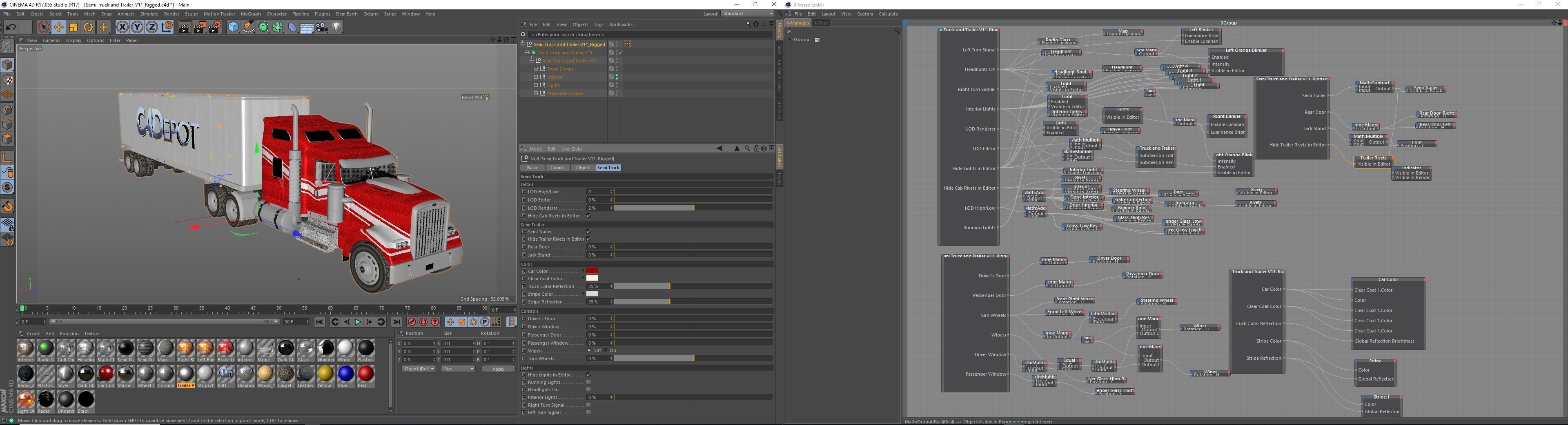Screen dimensions: 1568x425
Task: Select the Basic attribute tab
Action: (532, 168)
